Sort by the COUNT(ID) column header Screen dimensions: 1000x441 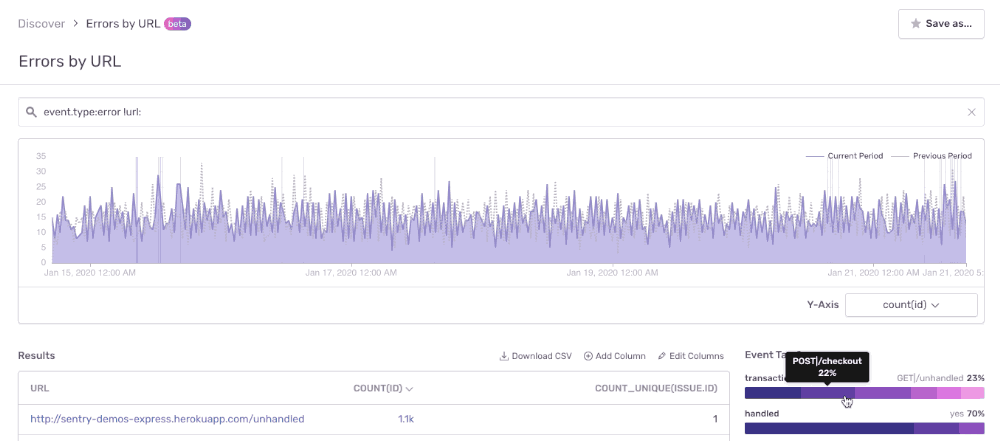pyautogui.click(x=383, y=388)
